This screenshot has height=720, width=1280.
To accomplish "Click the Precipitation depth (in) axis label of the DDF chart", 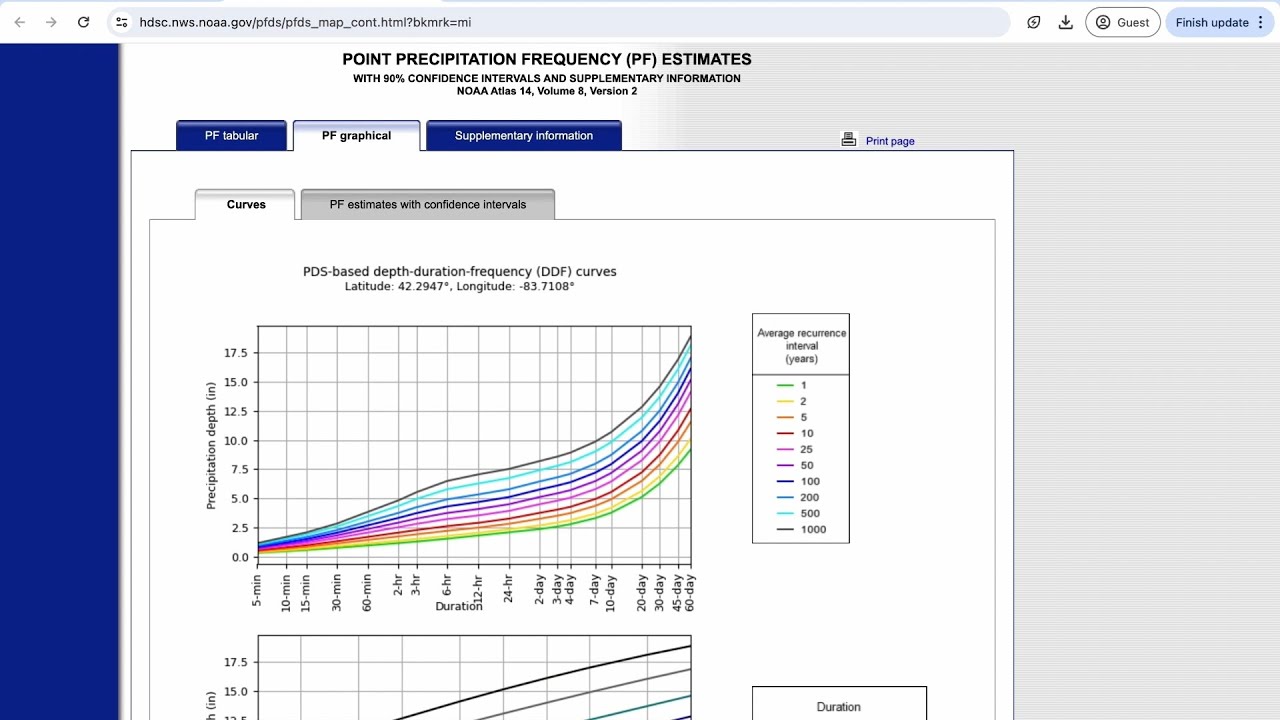I will pos(211,445).
